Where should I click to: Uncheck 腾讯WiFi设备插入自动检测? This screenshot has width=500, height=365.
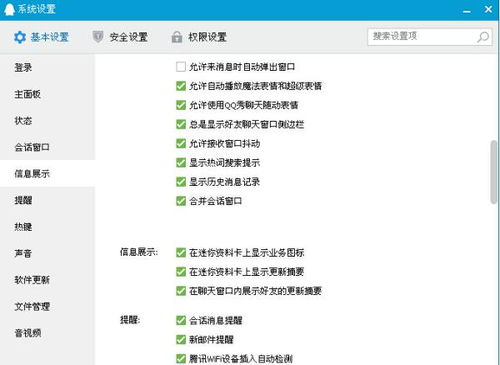[x=181, y=359]
